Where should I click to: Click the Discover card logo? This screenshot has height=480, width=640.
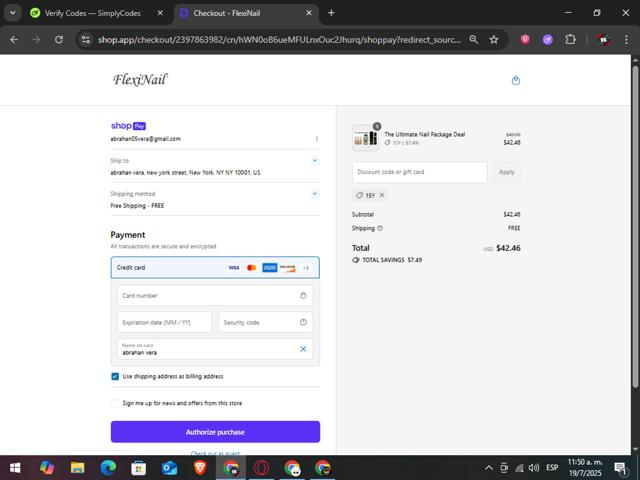(x=287, y=268)
